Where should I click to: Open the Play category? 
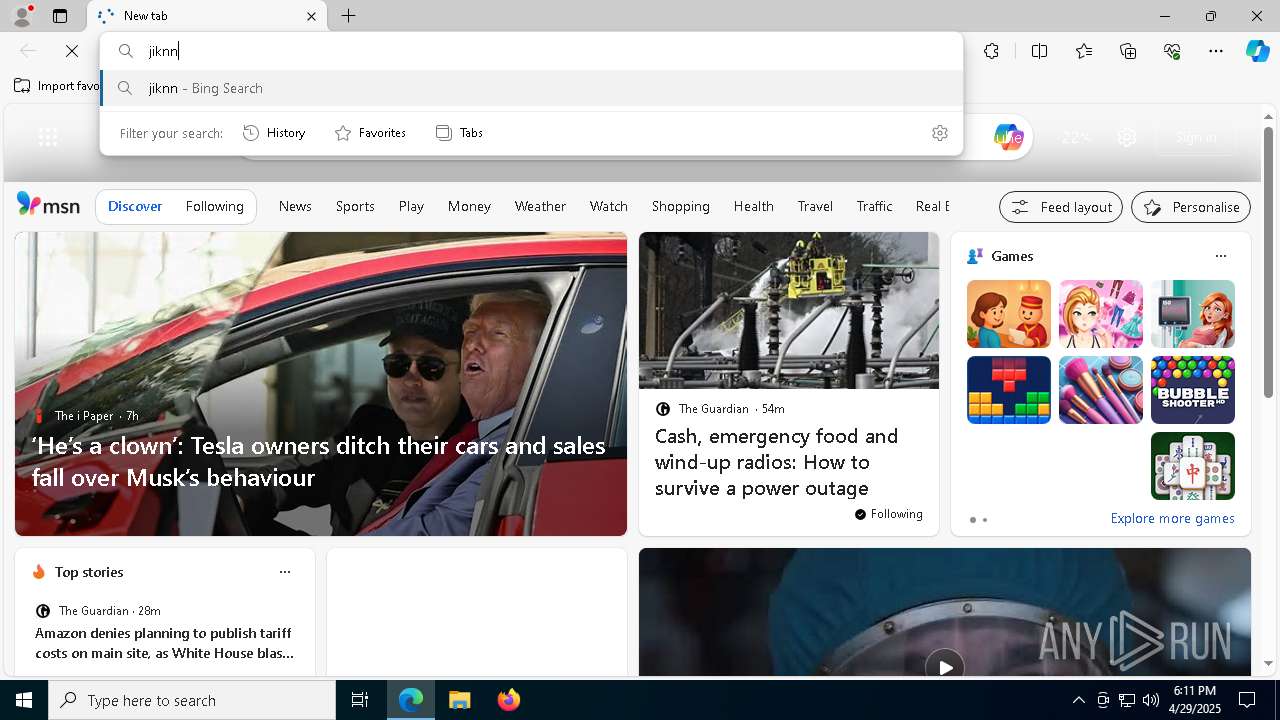pyautogui.click(x=411, y=206)
